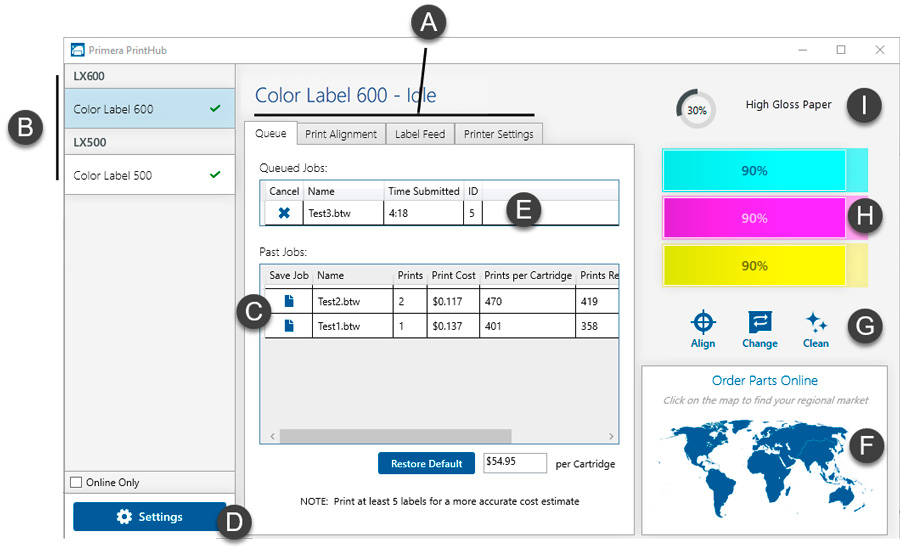
Task: Click the cost per cartridge field
Action: tap(515, 462)
